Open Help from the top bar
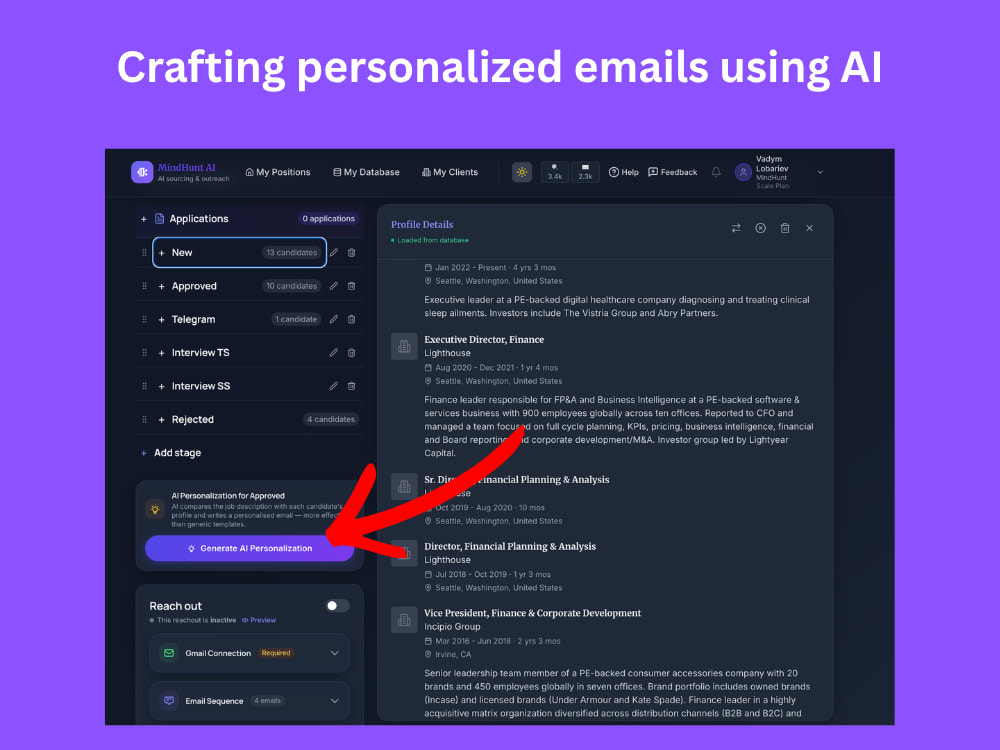The image size is (1000, 750). pos(624,172)
